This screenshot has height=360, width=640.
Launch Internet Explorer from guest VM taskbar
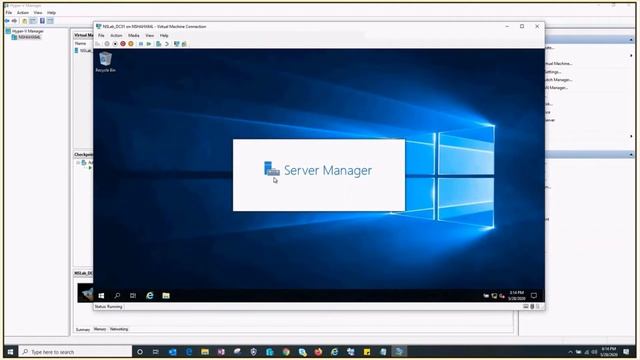(150, 296)
